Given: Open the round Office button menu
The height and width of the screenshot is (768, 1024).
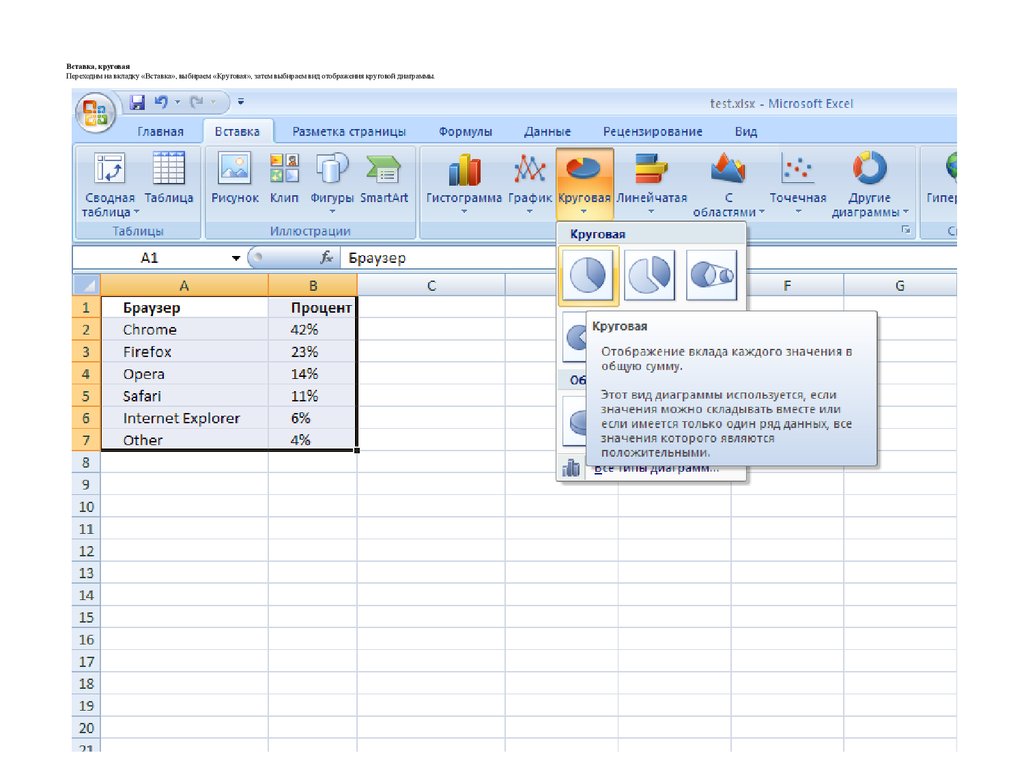Looking at the screenshot, I should pos(95,112).
